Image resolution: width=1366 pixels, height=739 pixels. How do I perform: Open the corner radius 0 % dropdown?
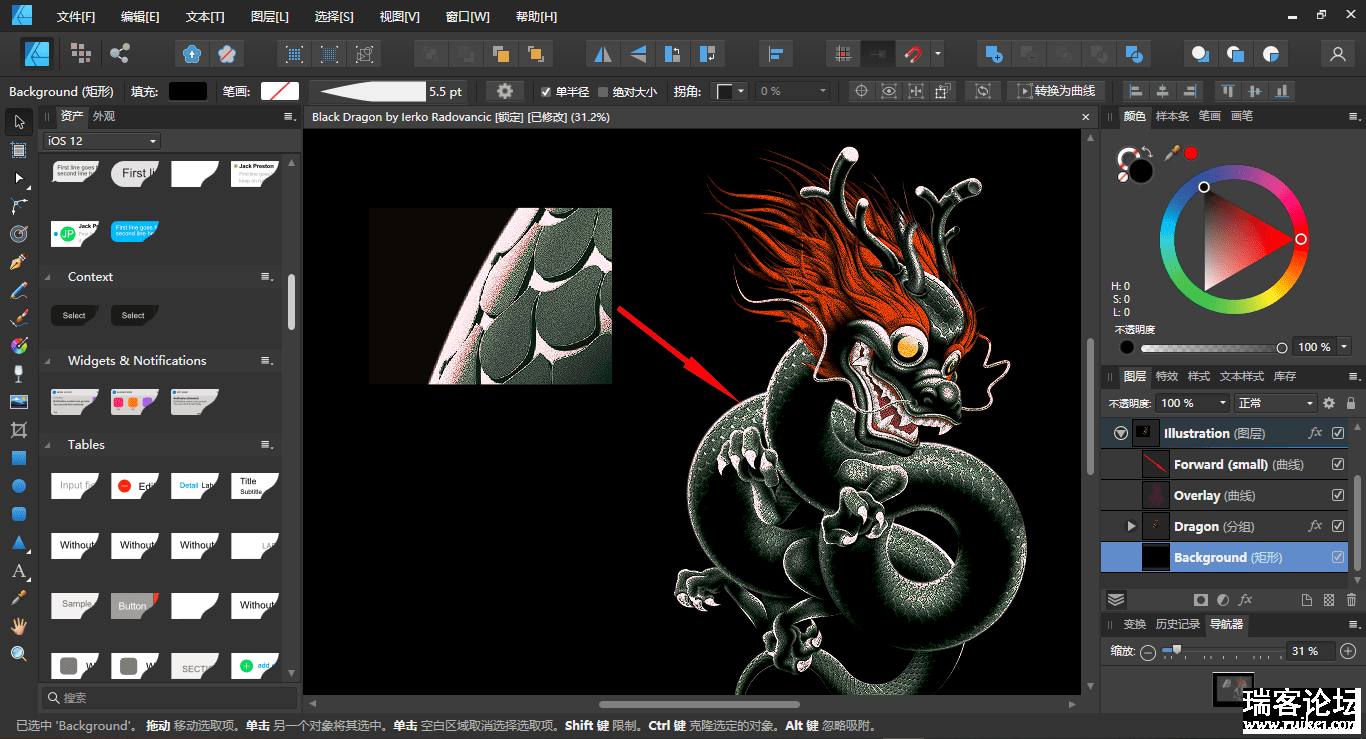click(793, 91)
